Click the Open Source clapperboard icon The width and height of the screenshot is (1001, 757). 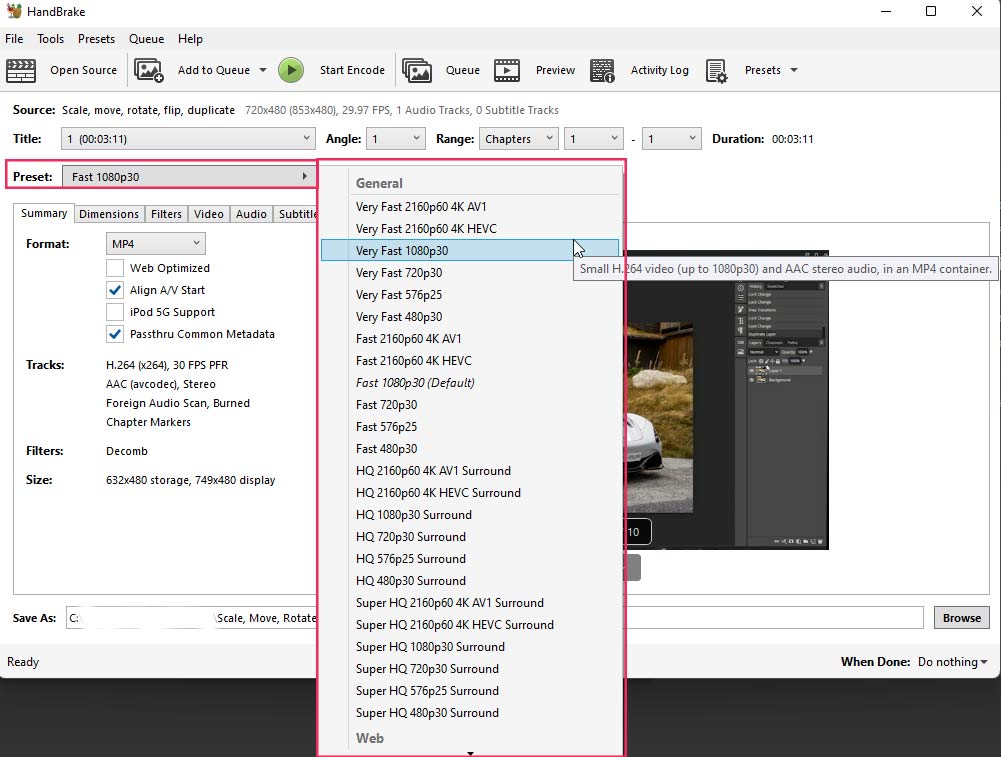21,70
